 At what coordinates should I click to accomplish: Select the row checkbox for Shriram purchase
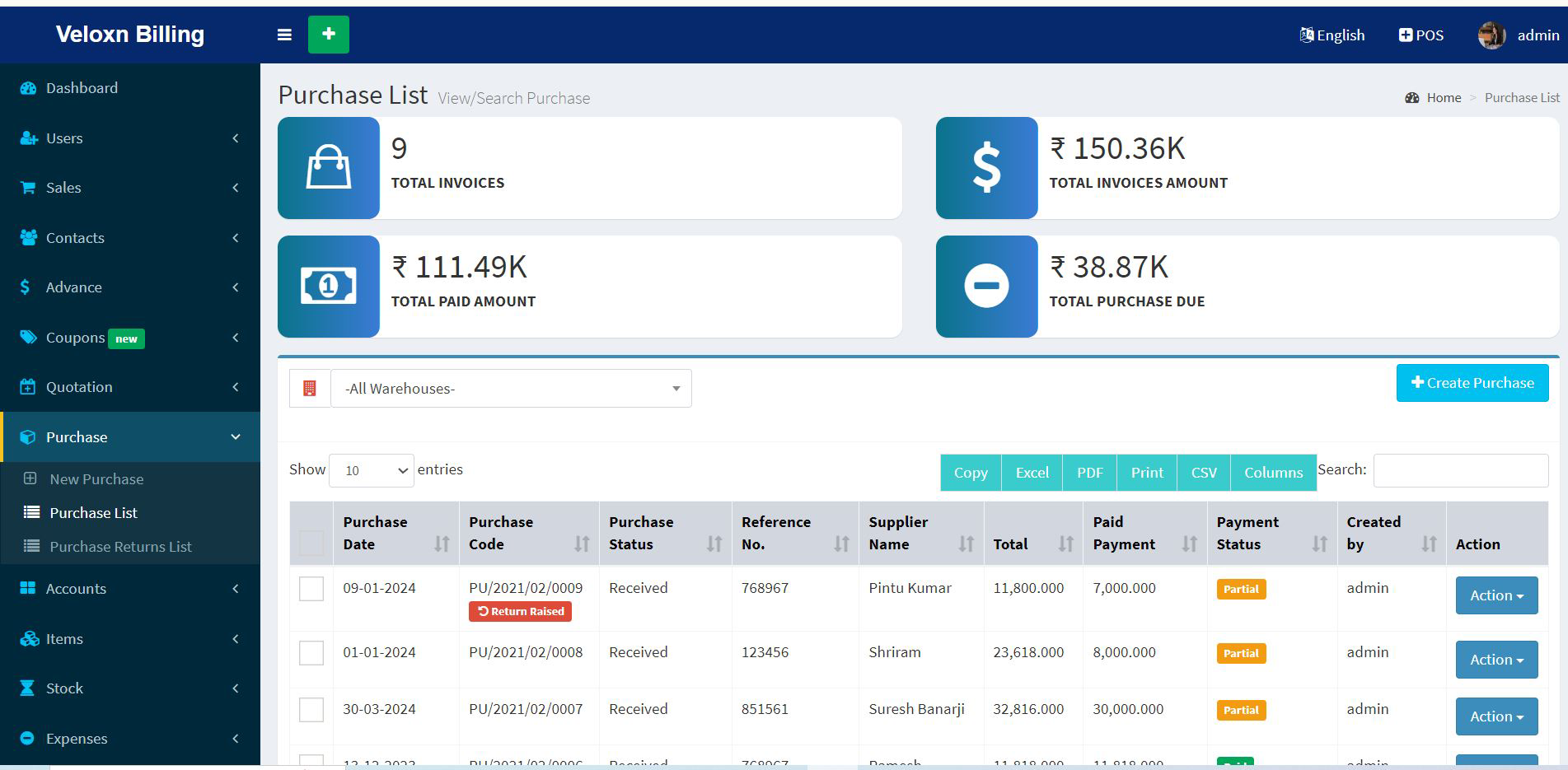311,653
